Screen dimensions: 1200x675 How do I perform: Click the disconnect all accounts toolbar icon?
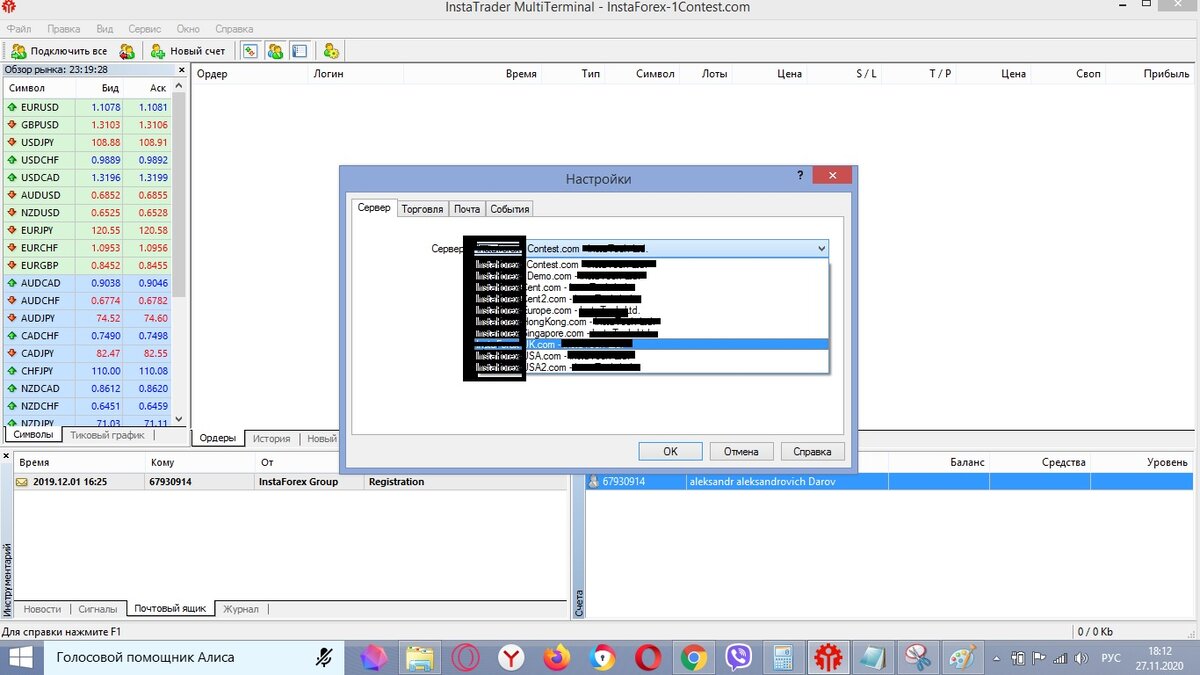click(x=127, y=51)
